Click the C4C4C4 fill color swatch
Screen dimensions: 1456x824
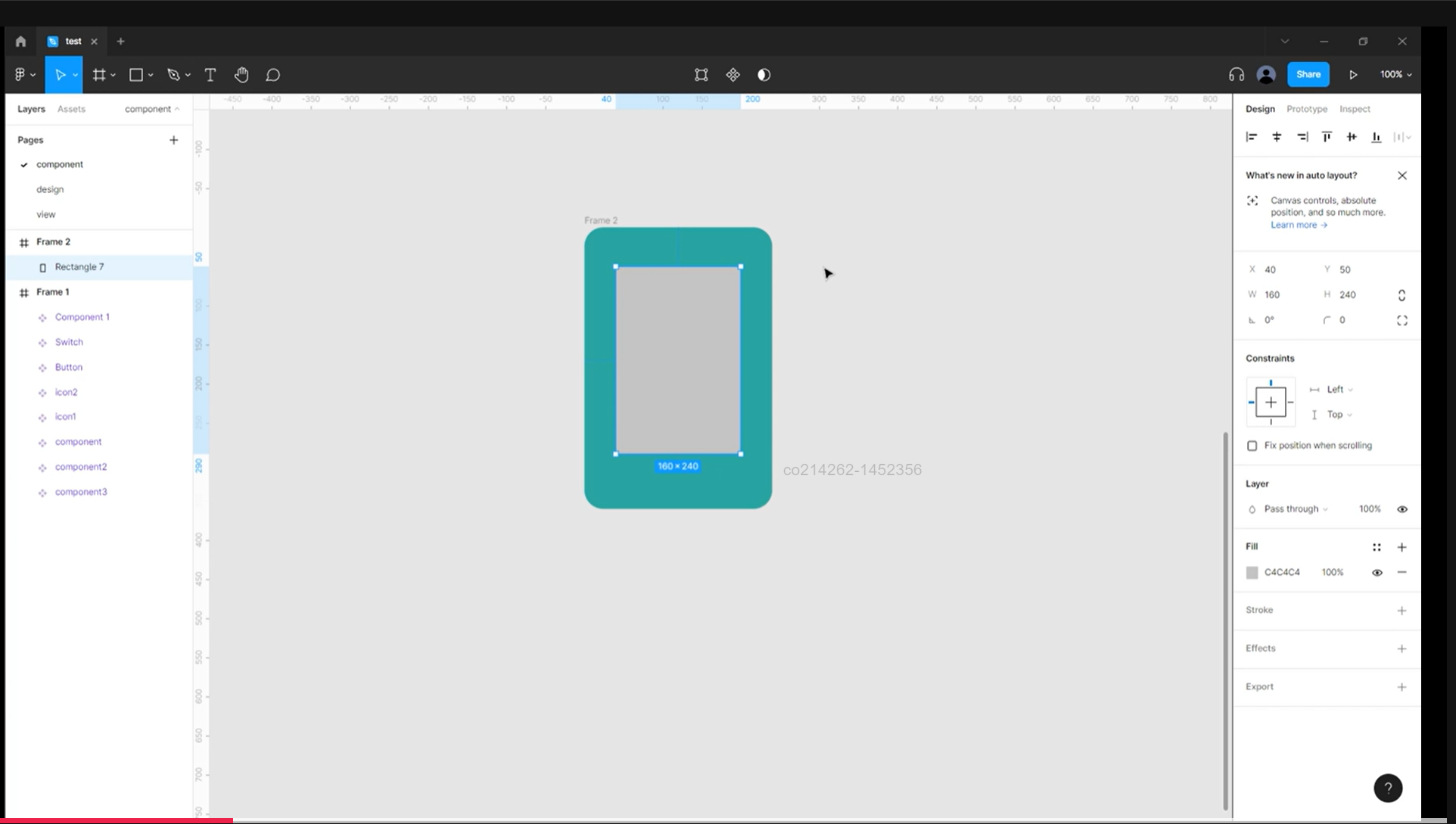(x=1252, y=573)
